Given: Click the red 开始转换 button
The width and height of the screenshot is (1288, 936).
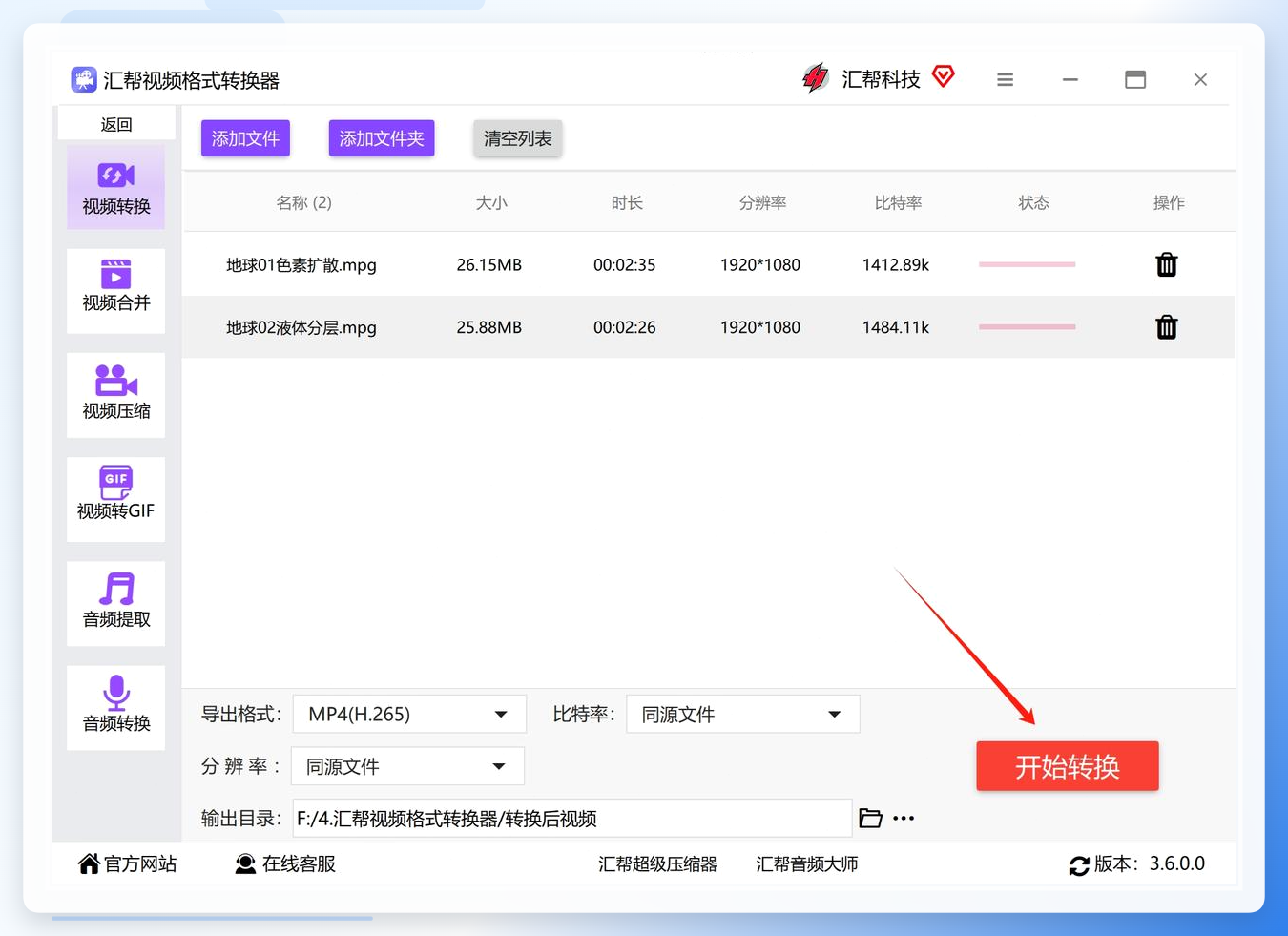Looking at the screenshot, I should coord(1068,766).
